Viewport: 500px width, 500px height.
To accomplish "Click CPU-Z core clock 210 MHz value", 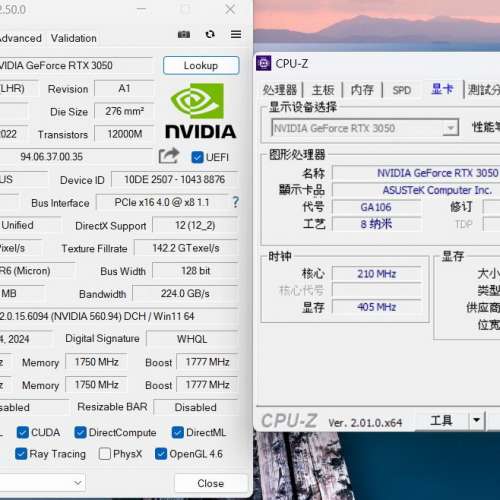I will pyautogui.click(x=377, y=274).
